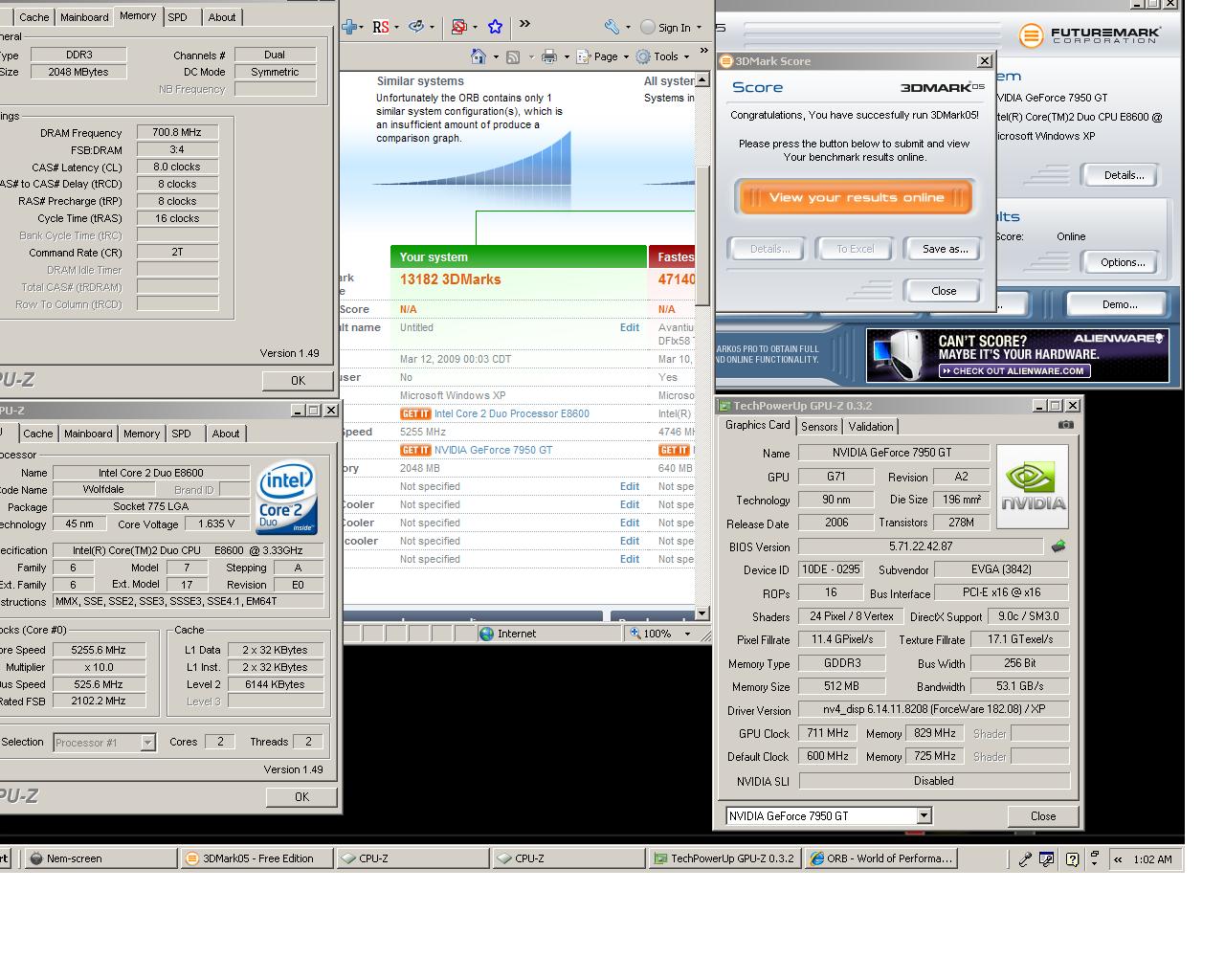
Task: Open TechPowerUp GPU-Z 0.3.2 taskbar button
Action: [724, 858]
